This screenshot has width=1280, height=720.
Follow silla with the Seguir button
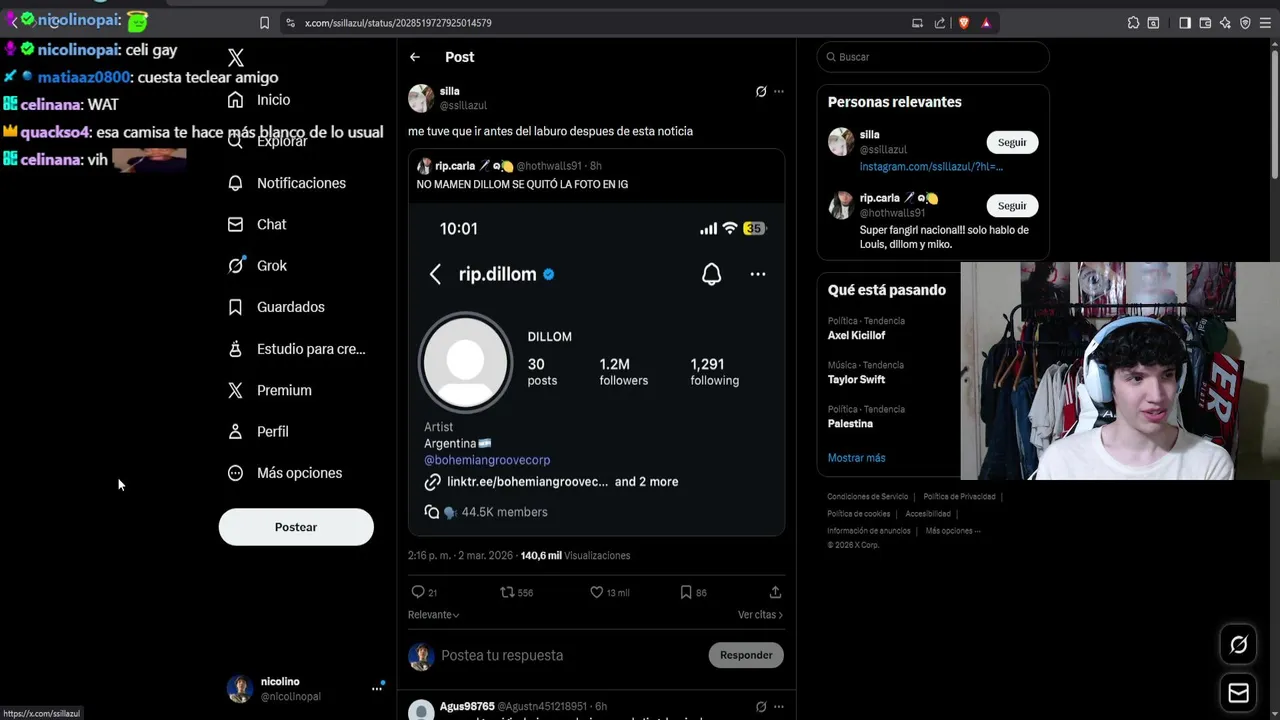pyautogui.click(x=1012, y=142)
